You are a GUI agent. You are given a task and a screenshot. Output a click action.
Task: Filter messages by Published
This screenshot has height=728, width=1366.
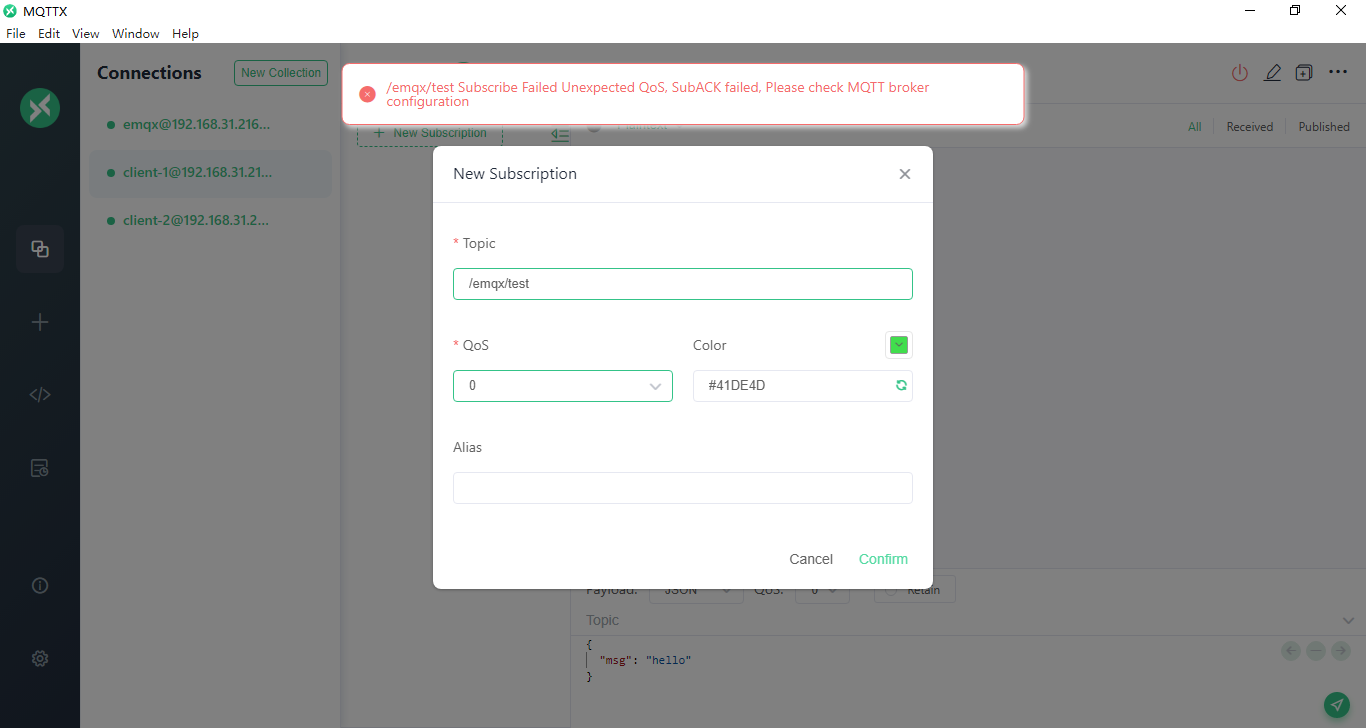click(1324, 127)
